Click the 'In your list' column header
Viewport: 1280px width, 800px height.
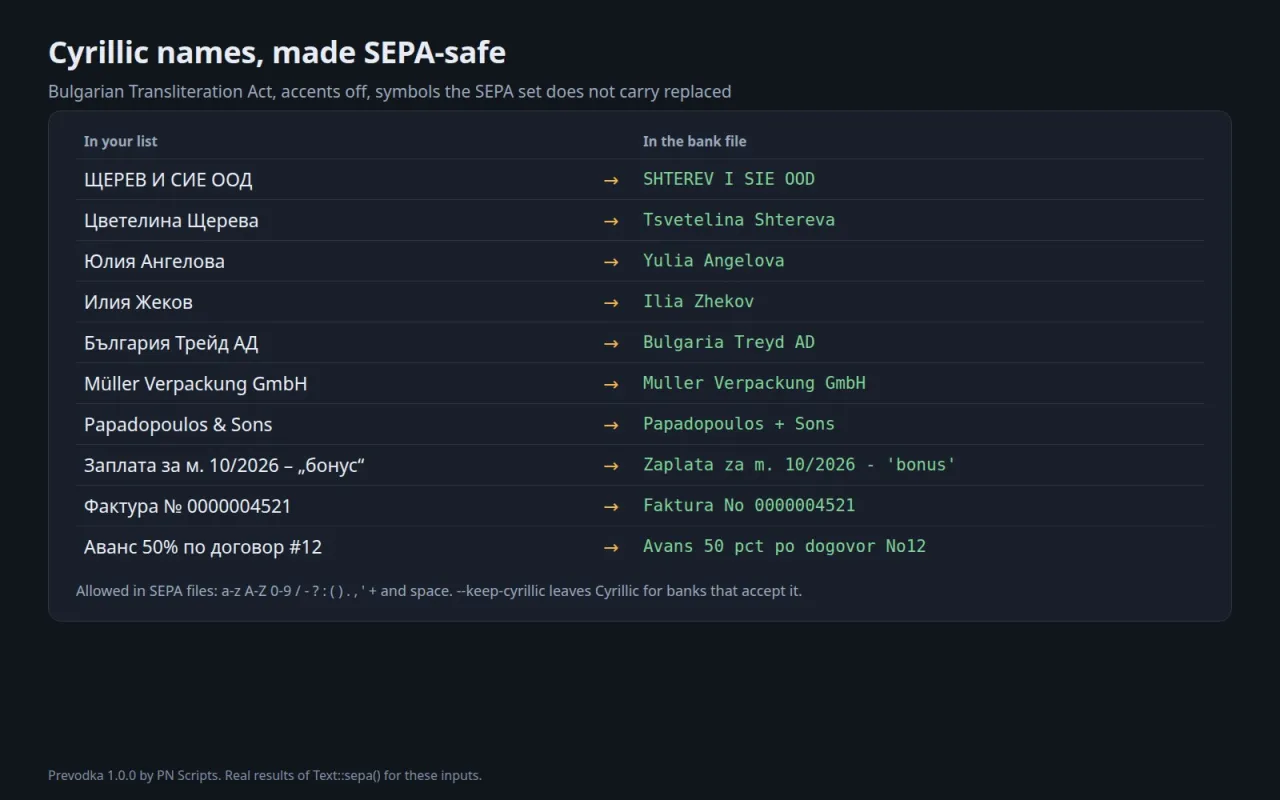click(x=120, y=141)
